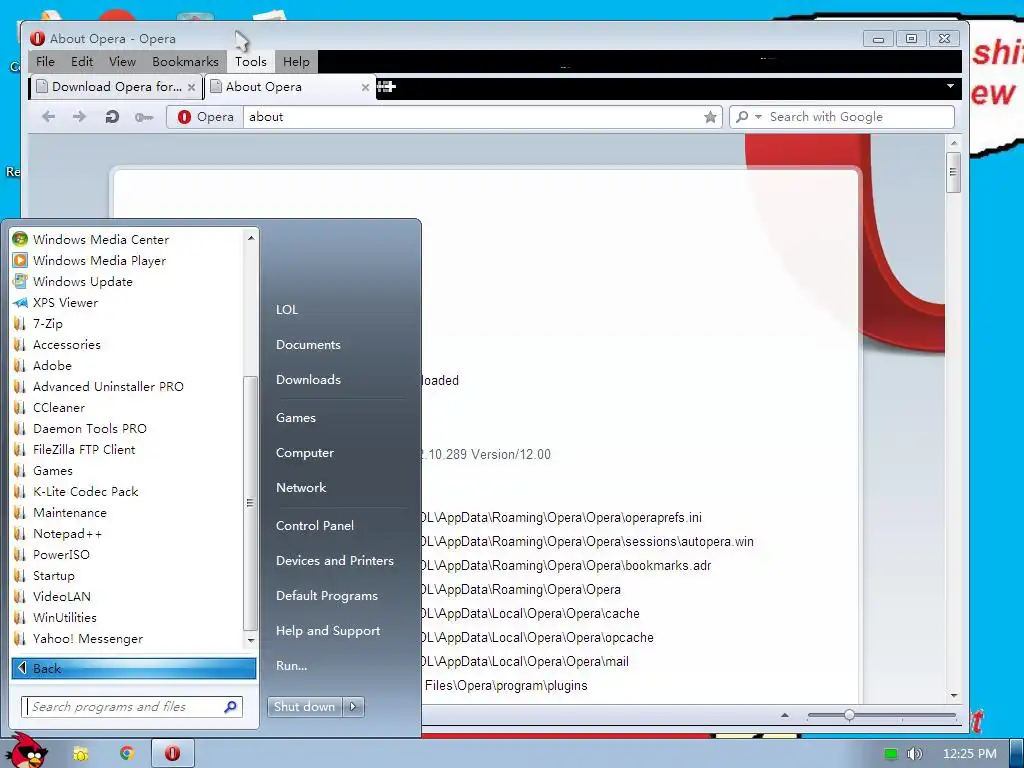Open Control Panel
Screen dimensions: 1024x768
pos(315,526)
